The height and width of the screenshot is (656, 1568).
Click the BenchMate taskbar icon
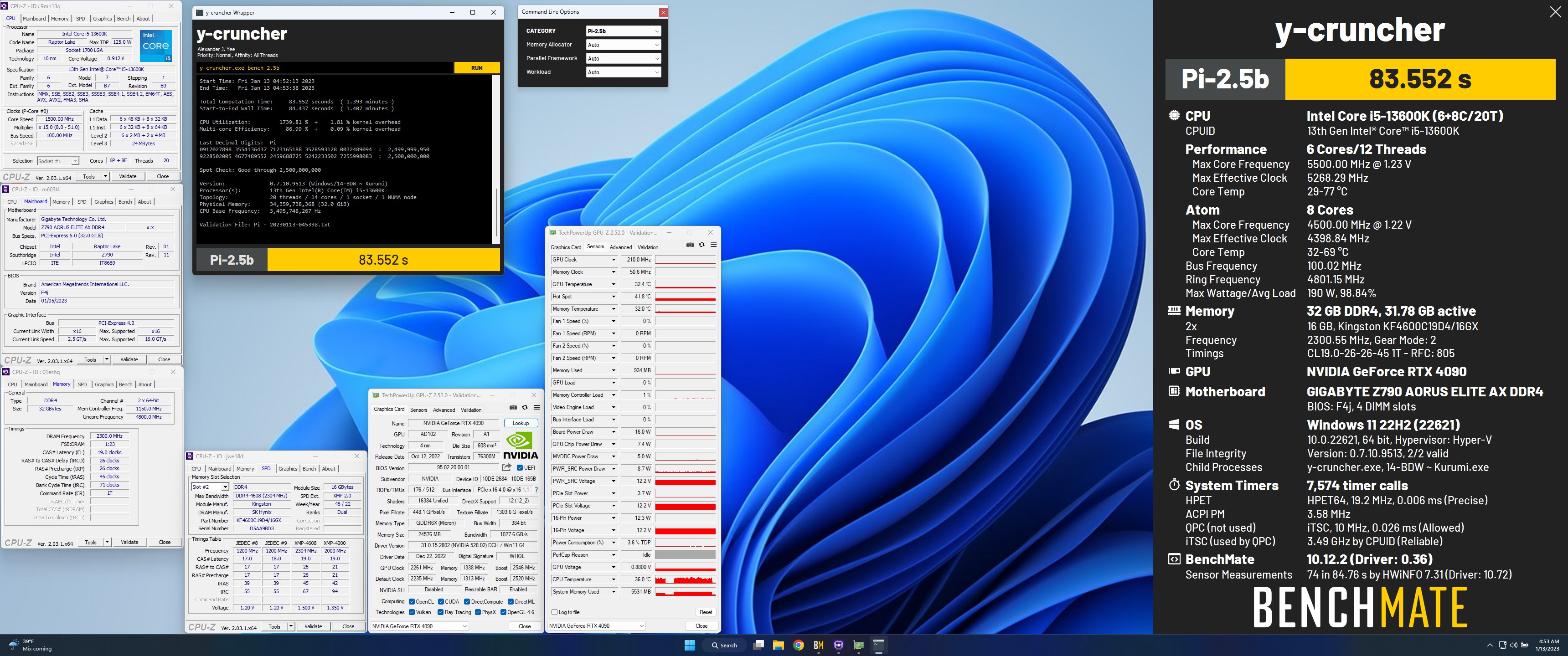coord(819,645)
